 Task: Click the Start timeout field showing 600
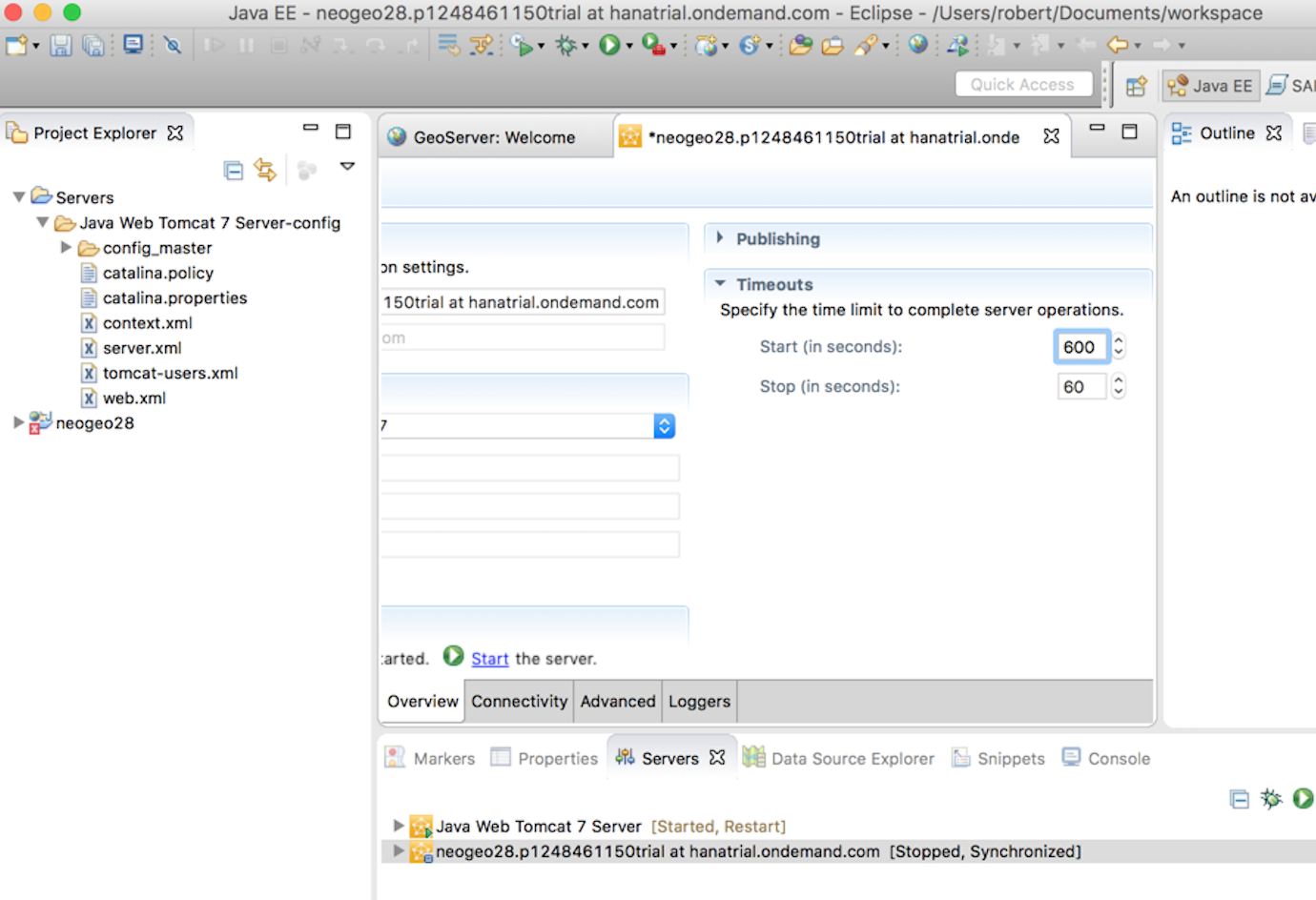pos(1081,347)
